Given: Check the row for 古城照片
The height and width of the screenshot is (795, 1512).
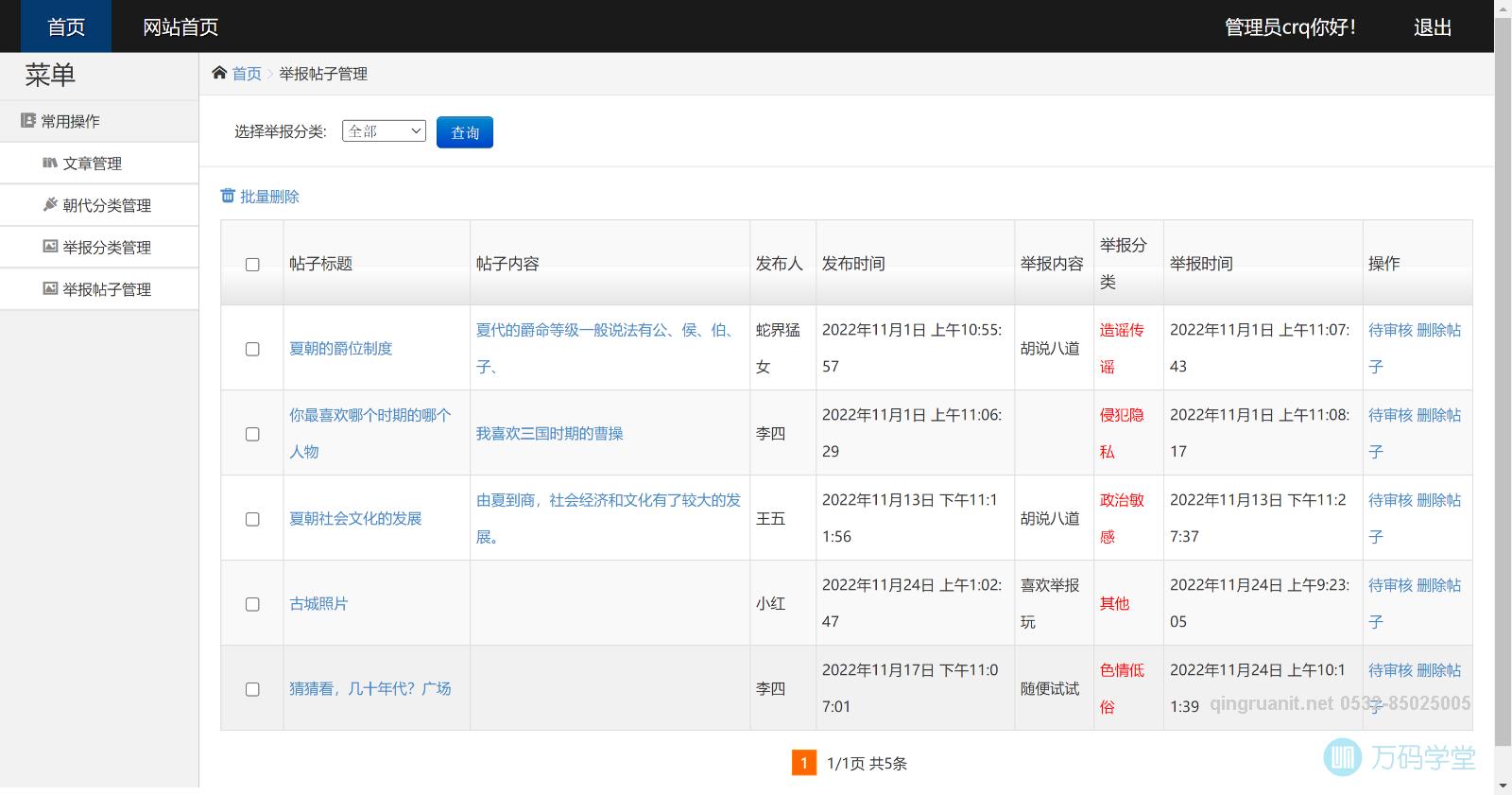Looking at the screenshot, I should (252, 604).
